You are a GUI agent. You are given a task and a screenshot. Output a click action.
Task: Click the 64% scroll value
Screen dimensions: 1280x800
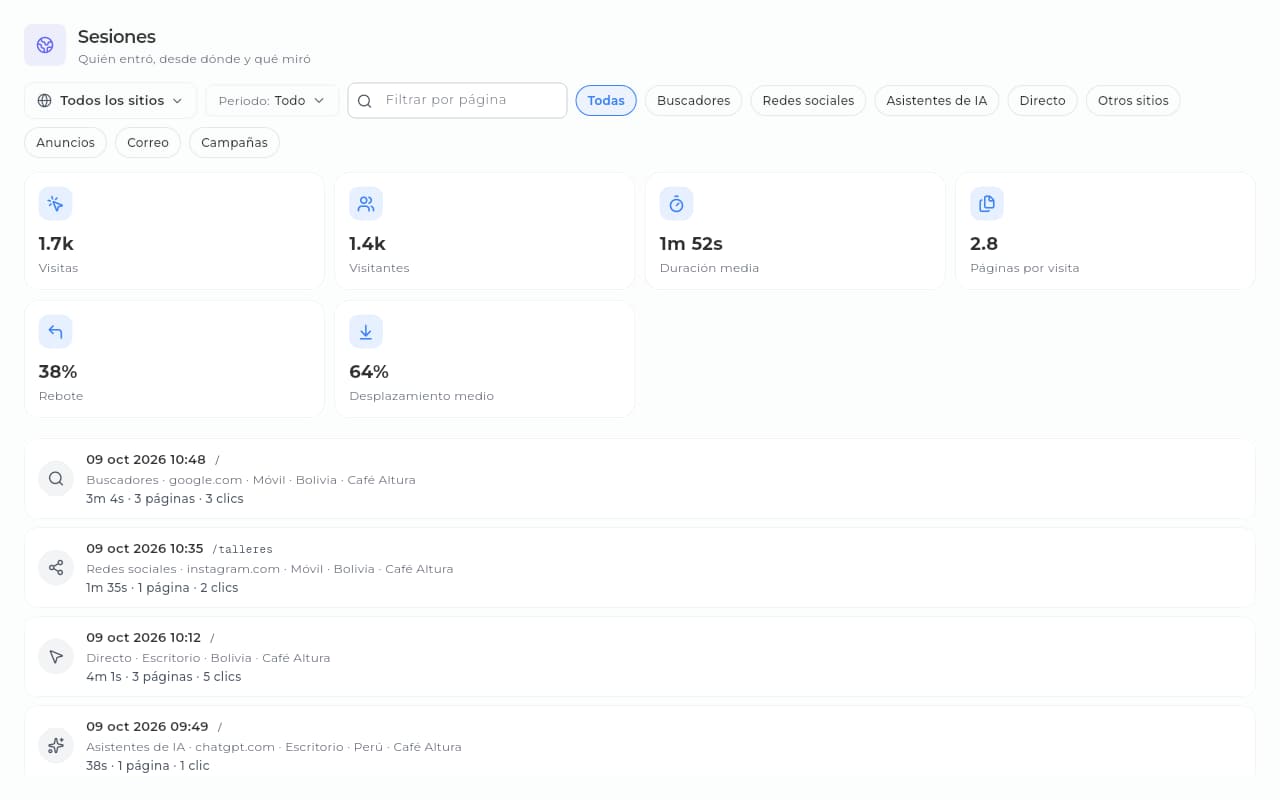[369, 372]
